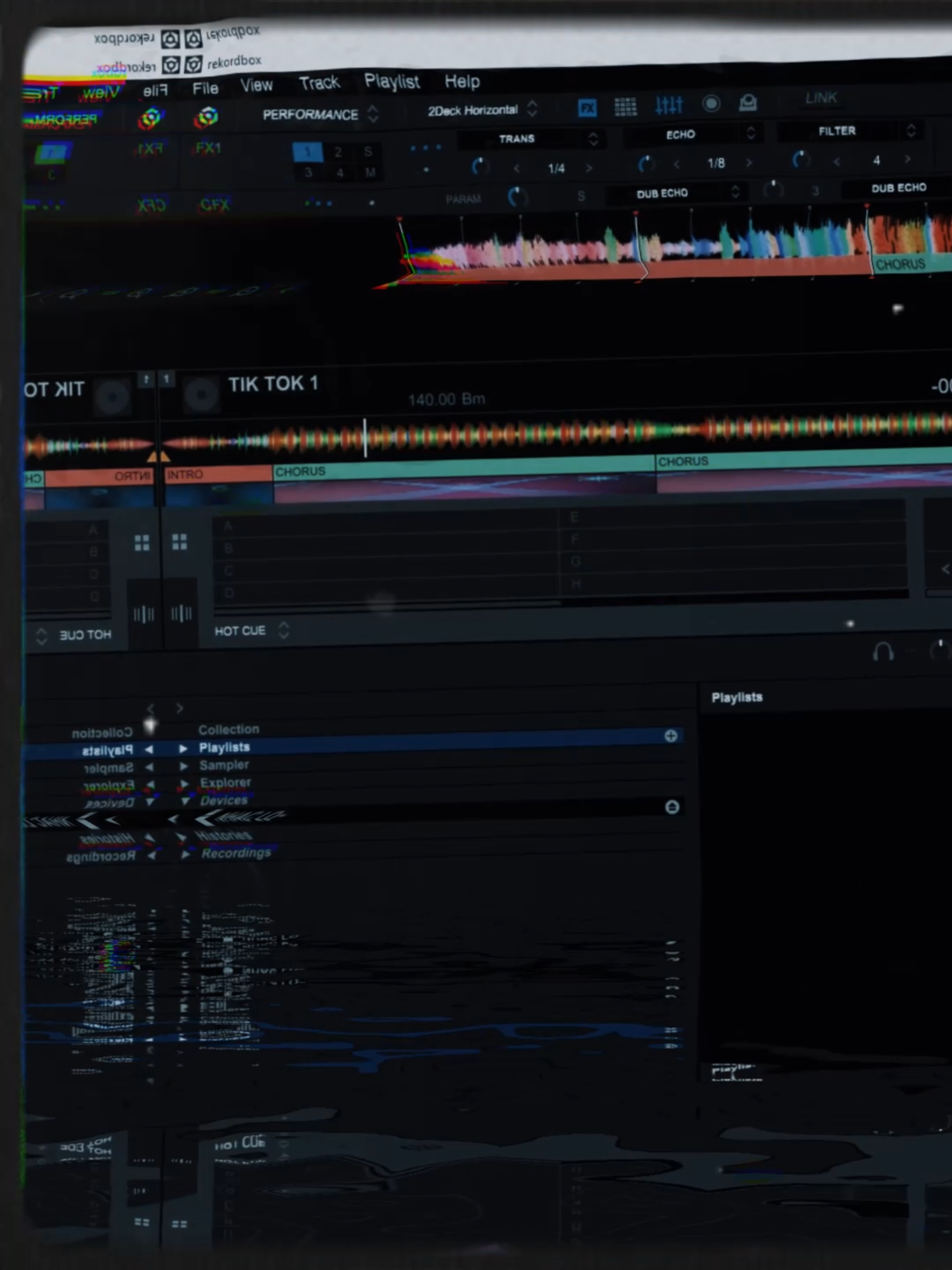Screen dimensions: 952x1270
Task: Click the ECHO level knob beside 1/8
Action: pyautogui.click(x=645, y=164)
